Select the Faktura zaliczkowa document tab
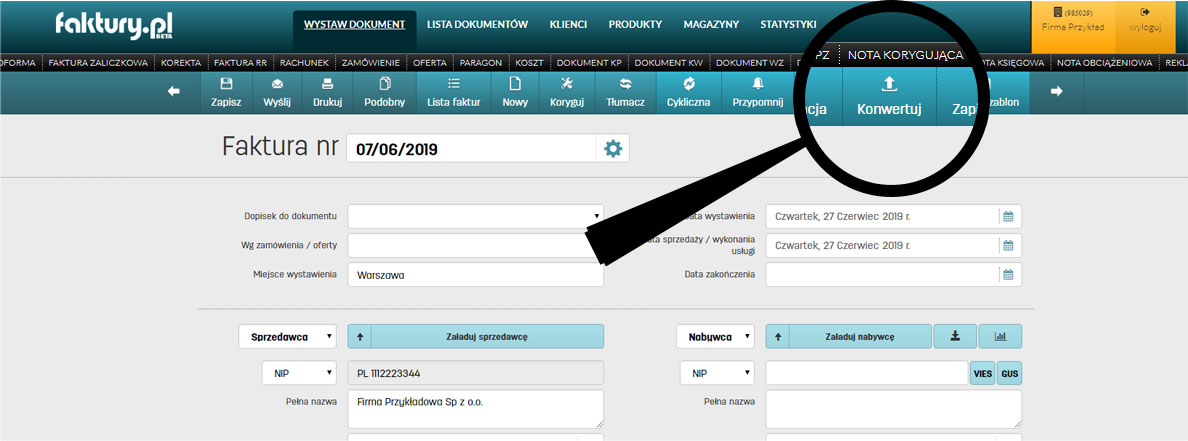This screenshot has height=441, width=1188. click(x=98, y=62)
